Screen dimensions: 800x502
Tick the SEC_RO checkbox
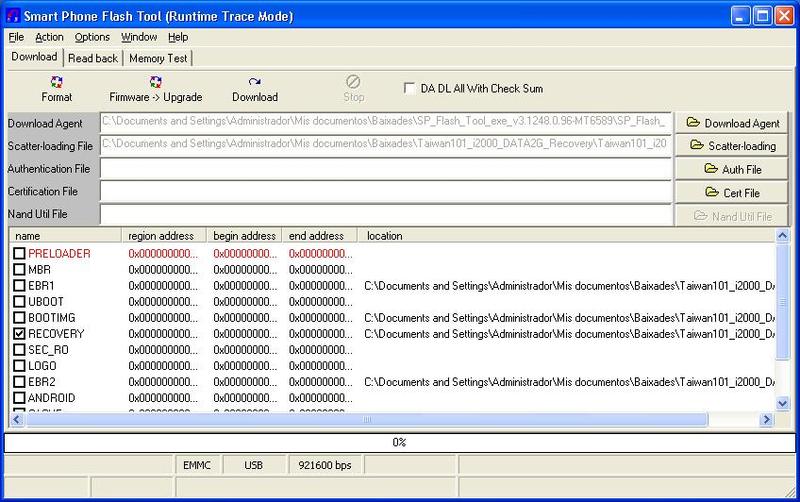(x=19, y=349)
